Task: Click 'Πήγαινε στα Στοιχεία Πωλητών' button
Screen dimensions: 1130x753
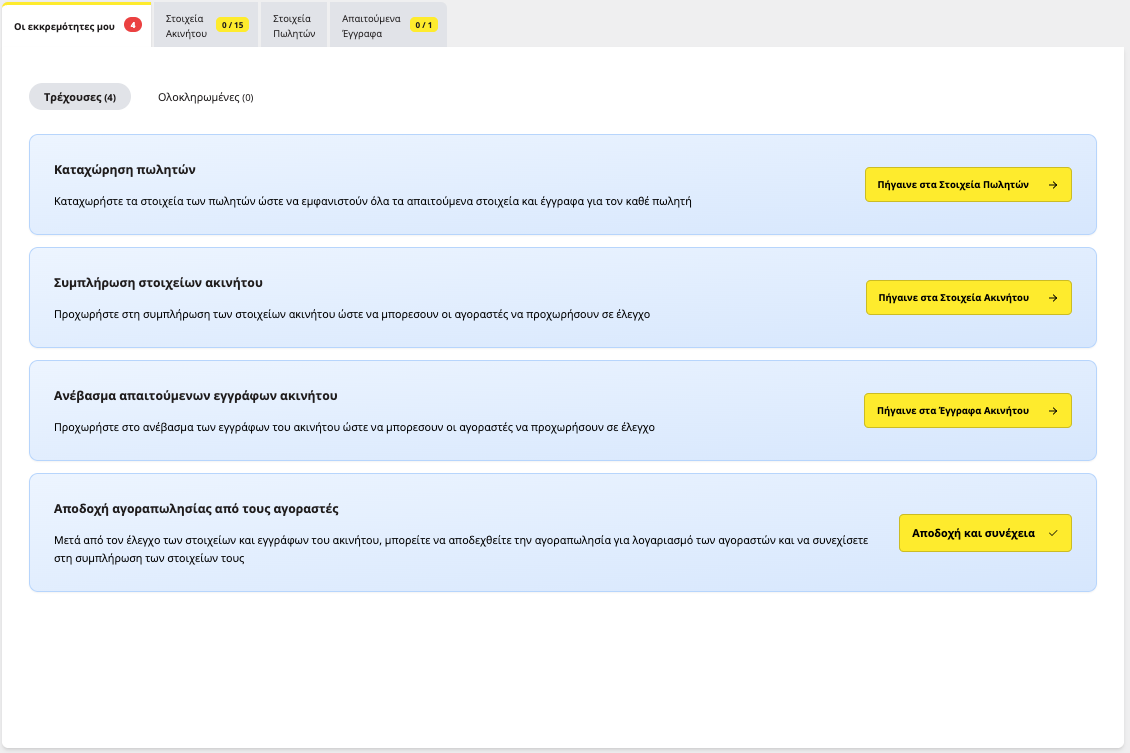Action: click(x=968, y=184)
